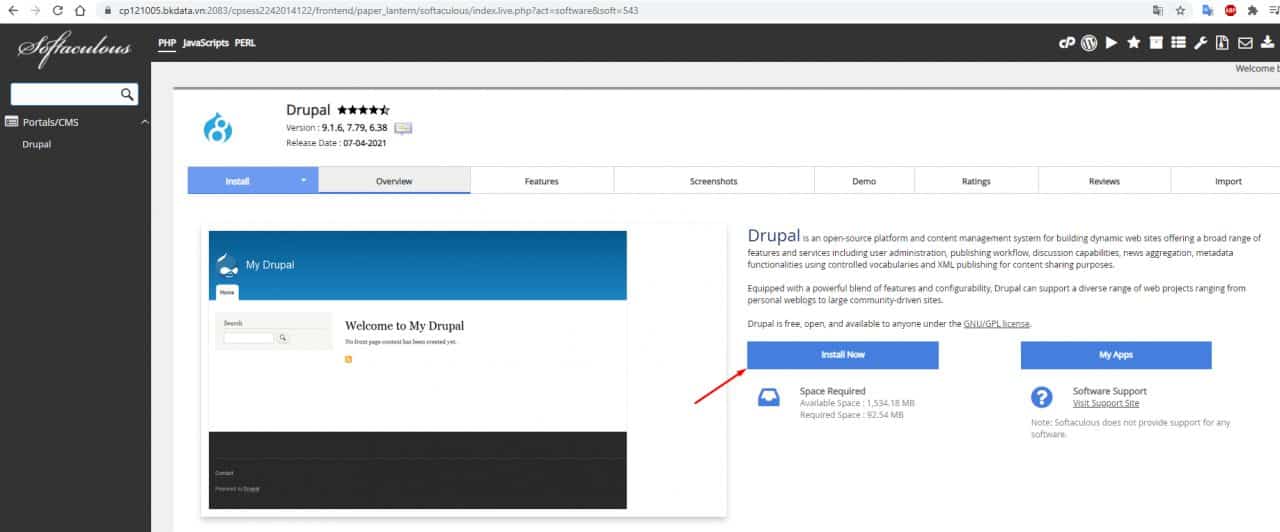Click the browser back arrow
Screen dimensions: 1280x532
pos(13,11)
